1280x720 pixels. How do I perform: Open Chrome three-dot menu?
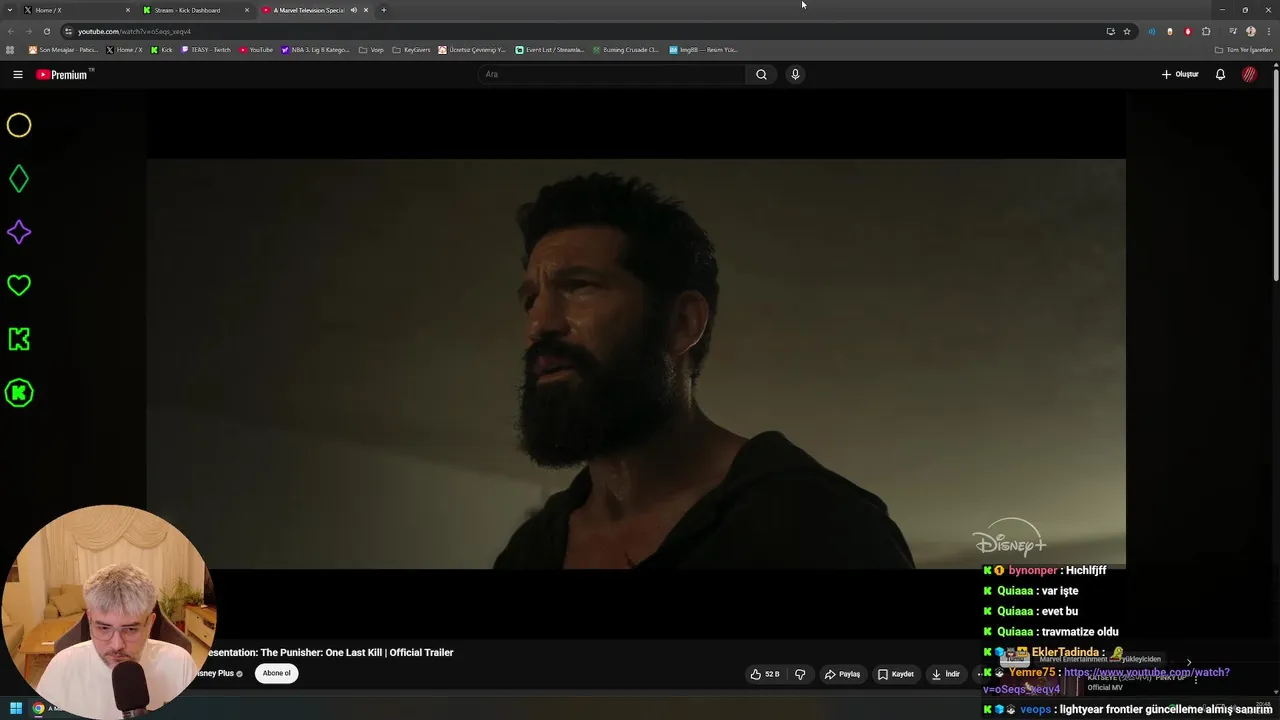[x=1268, y=31]
